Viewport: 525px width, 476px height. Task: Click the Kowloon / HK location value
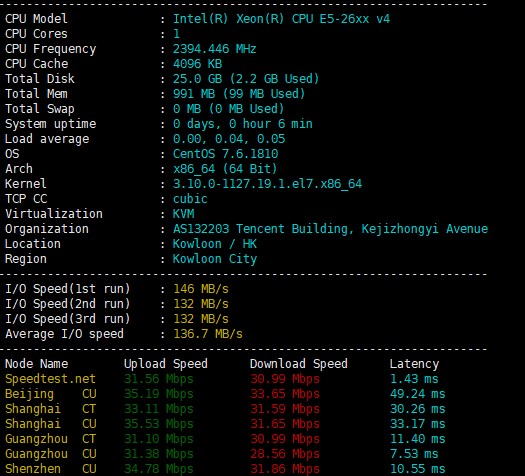coord(215,244)
